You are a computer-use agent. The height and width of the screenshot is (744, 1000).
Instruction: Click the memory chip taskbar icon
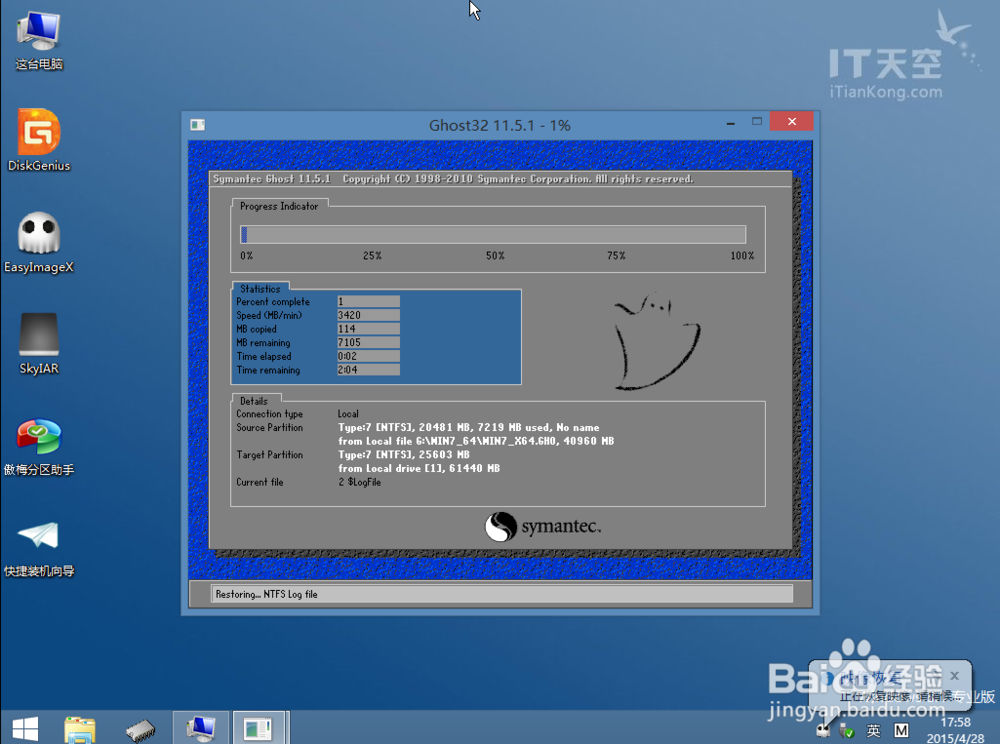(140, 730)
